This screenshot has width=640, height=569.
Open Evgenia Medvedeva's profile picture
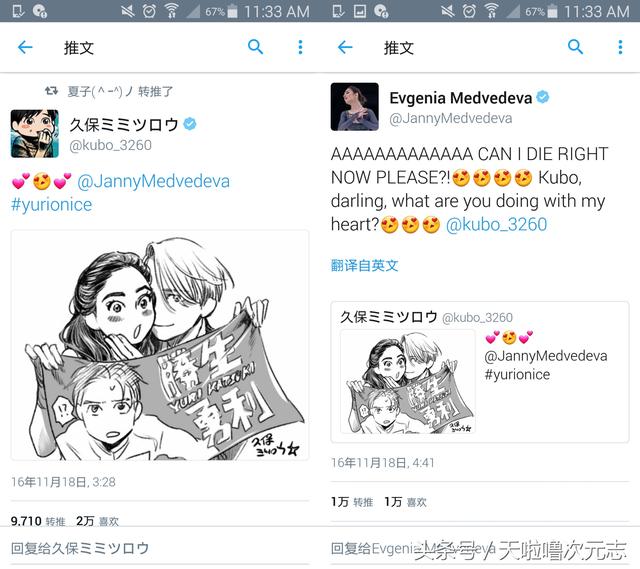coord(355,107)
